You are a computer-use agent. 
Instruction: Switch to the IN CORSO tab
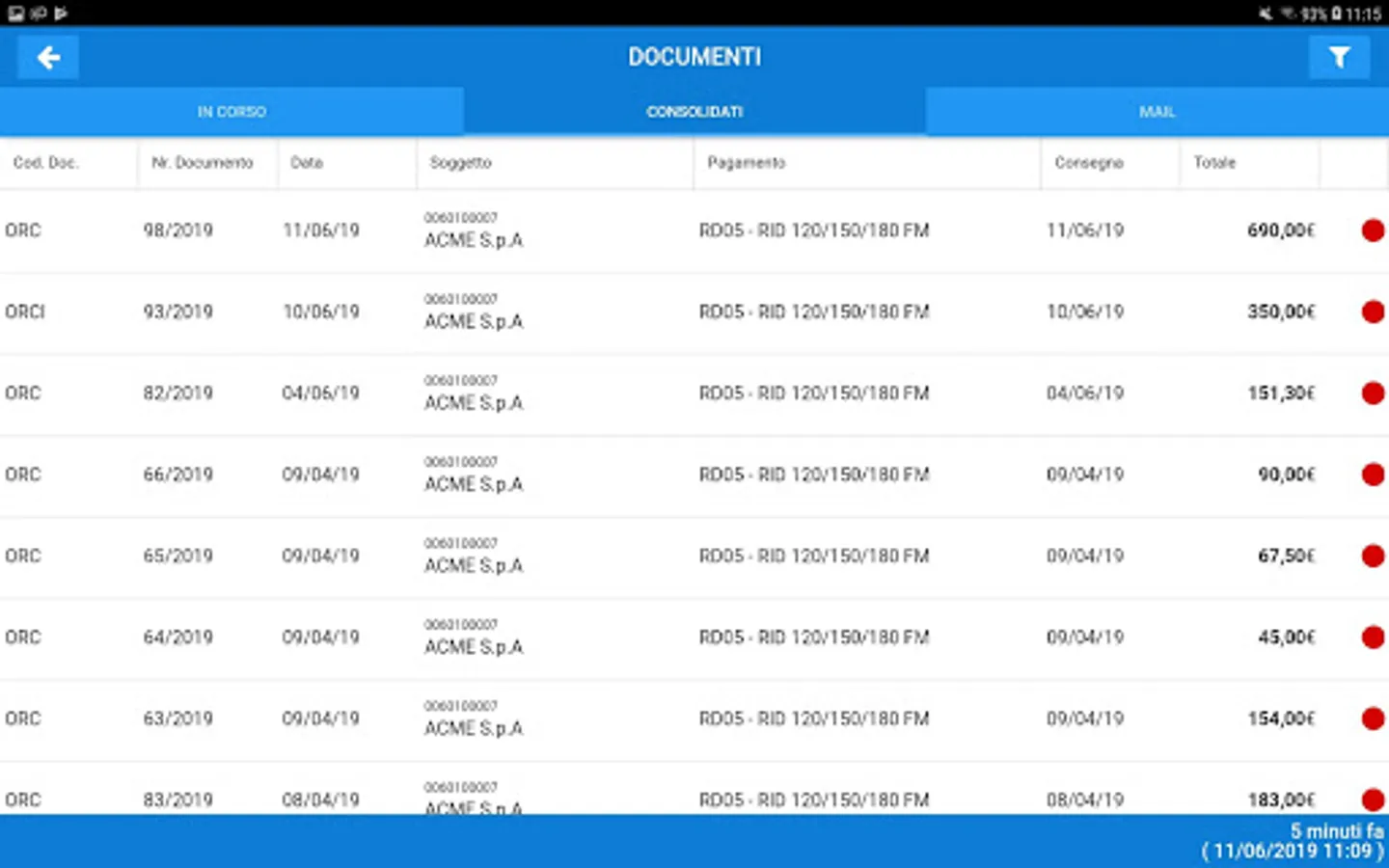click(x=231, y=112)
